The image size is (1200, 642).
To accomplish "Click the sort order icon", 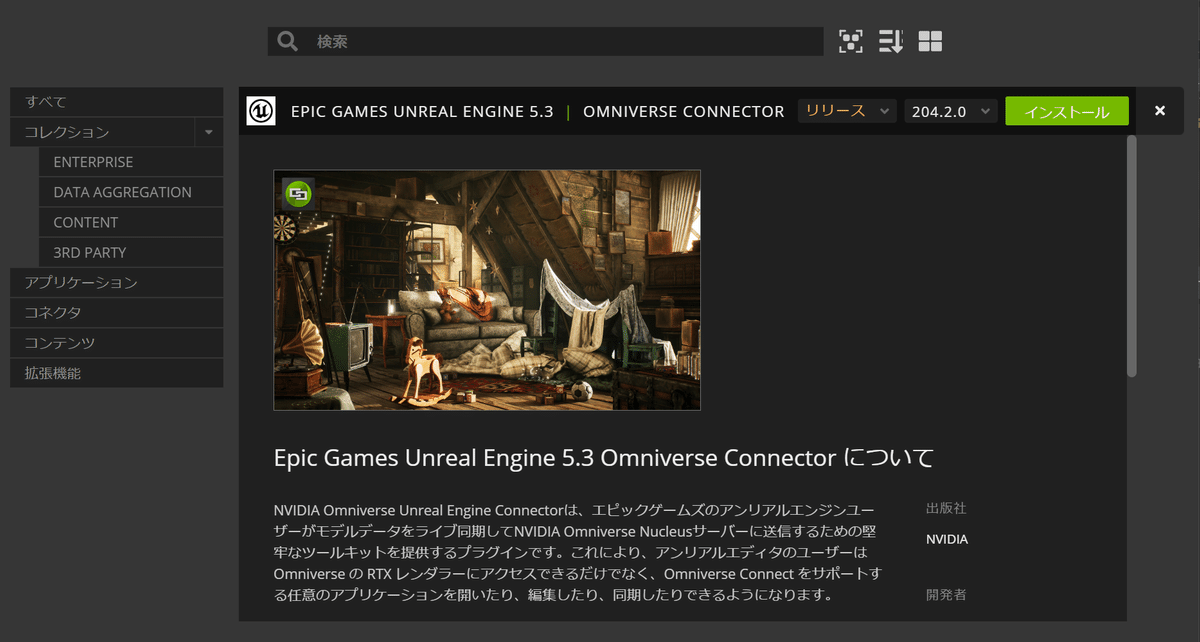I will click(890, 41).
